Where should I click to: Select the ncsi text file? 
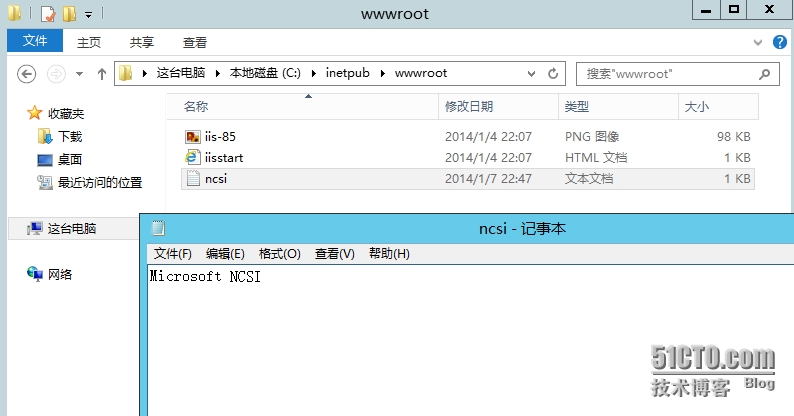click(468, 179)
